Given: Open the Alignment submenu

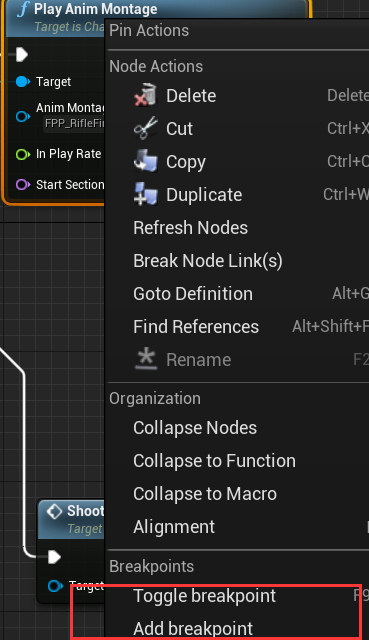Looking at the screenshot, I should [238, 527].
